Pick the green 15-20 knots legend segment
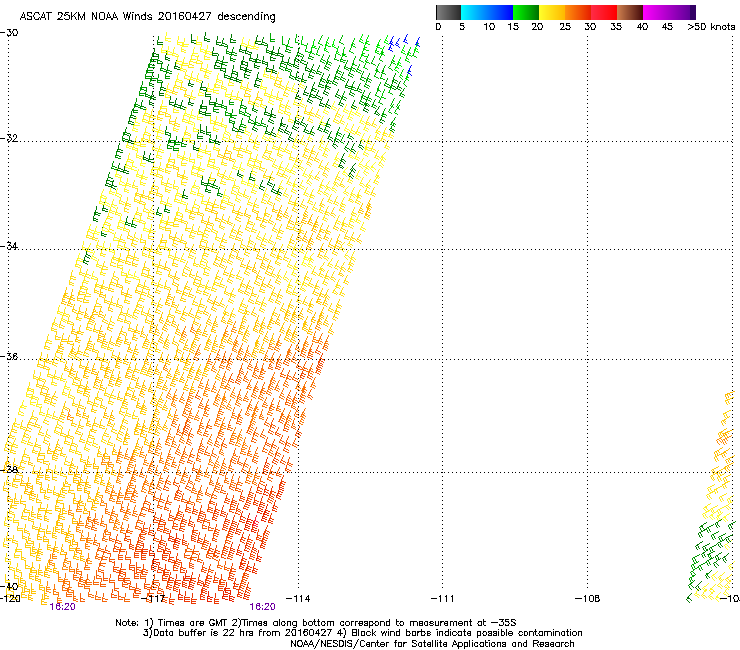740x650 pixels. click(526, 12)
